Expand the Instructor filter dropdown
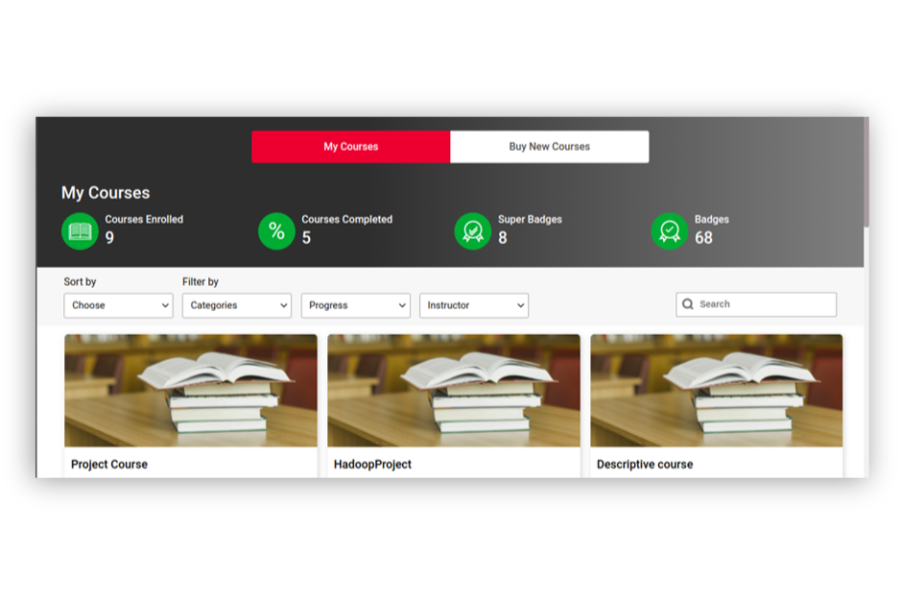The image size is (900, 600). click(474, 305)
